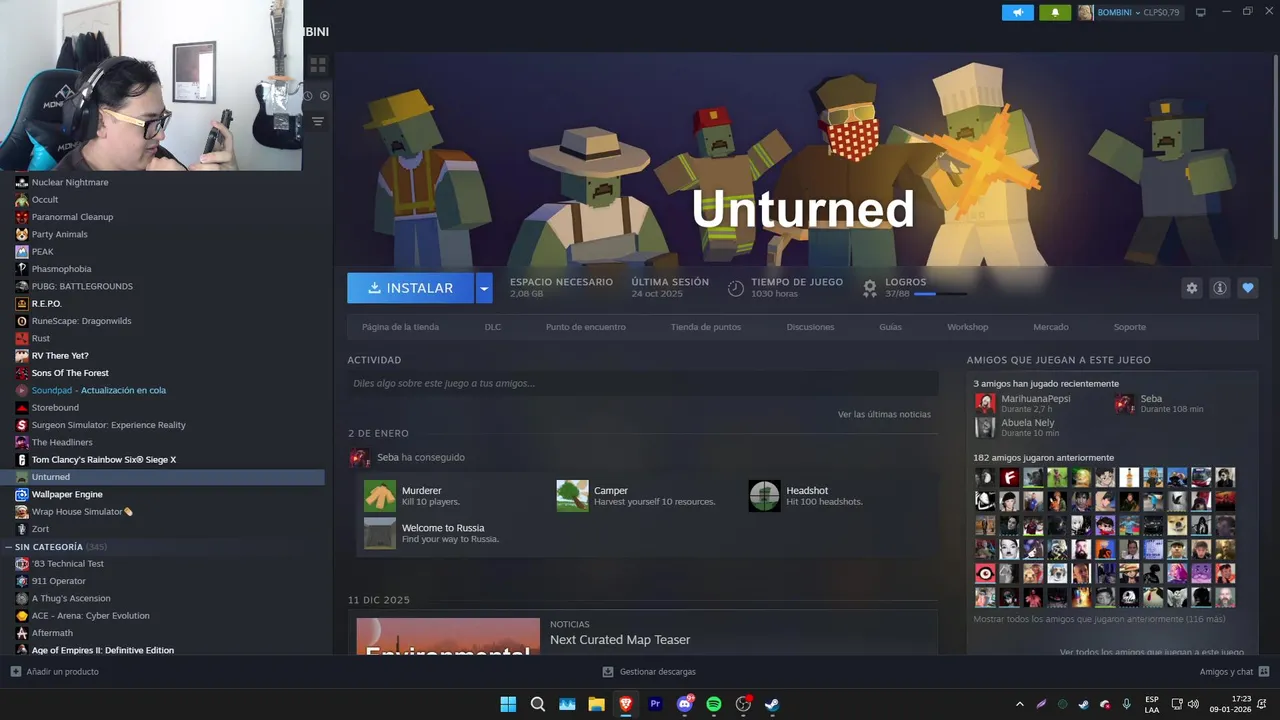This screenshot has height=720, width=1280.
Task: Switch to Big Picture mode monitor icon
Action: [1201, 12]
